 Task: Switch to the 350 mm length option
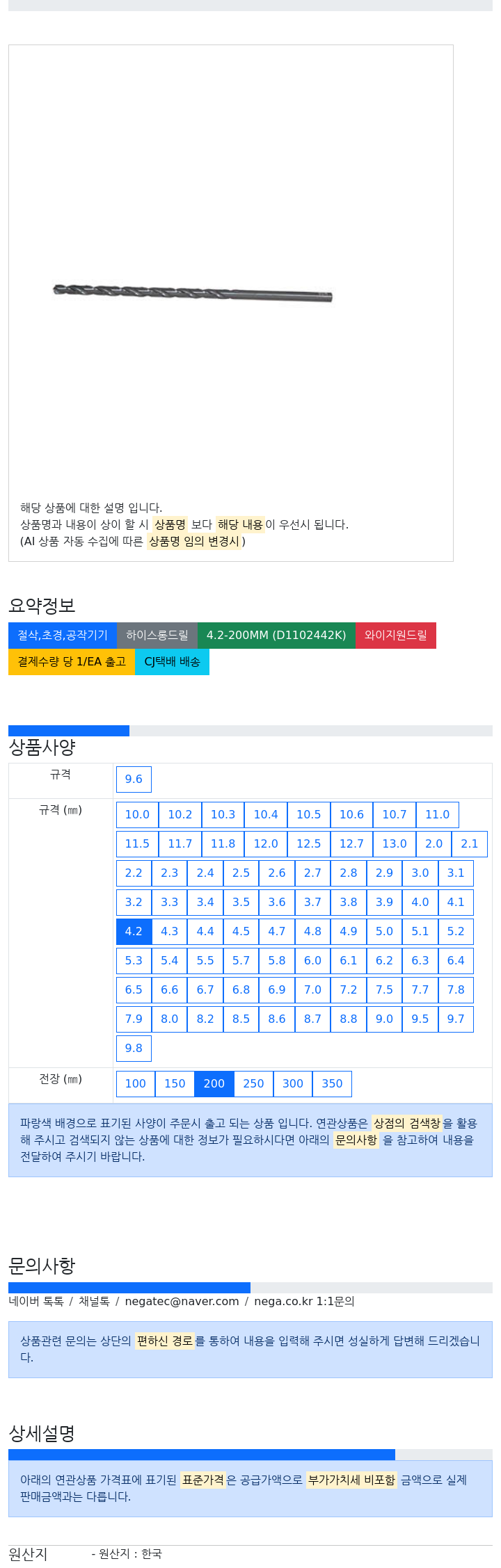click(333, 1084)
